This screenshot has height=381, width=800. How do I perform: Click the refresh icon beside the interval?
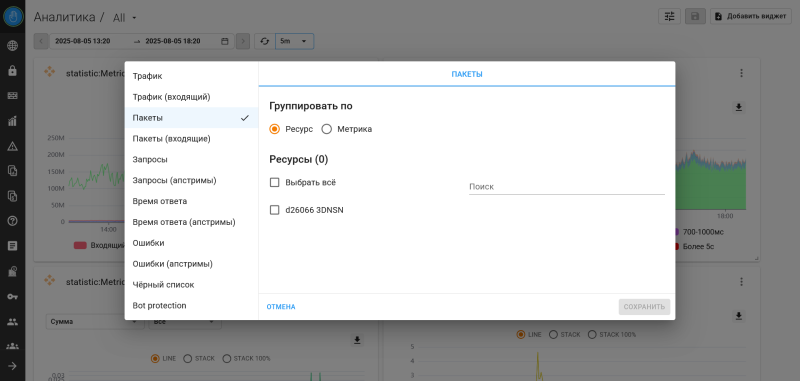264,41
